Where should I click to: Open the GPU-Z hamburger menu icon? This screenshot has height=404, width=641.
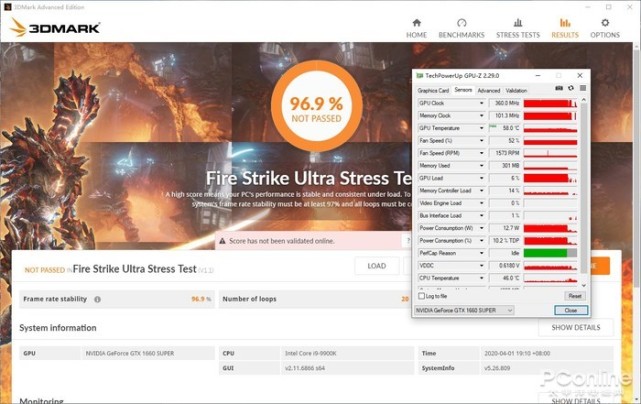click(583, 88)
